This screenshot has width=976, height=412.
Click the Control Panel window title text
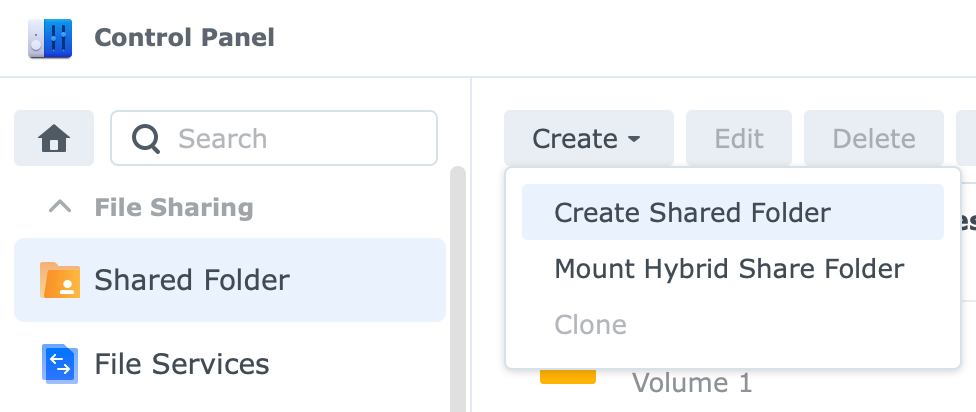point(184,38)
